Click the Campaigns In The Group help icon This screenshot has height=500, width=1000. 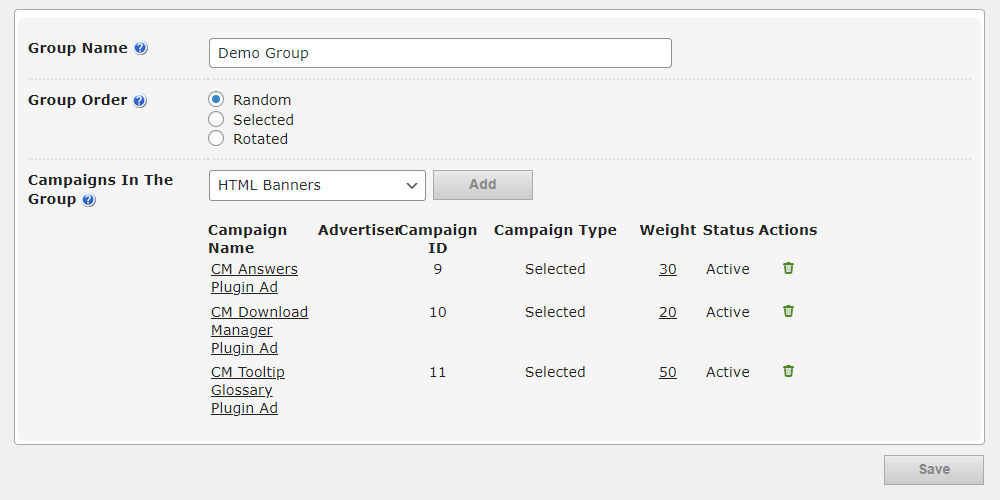89,200
